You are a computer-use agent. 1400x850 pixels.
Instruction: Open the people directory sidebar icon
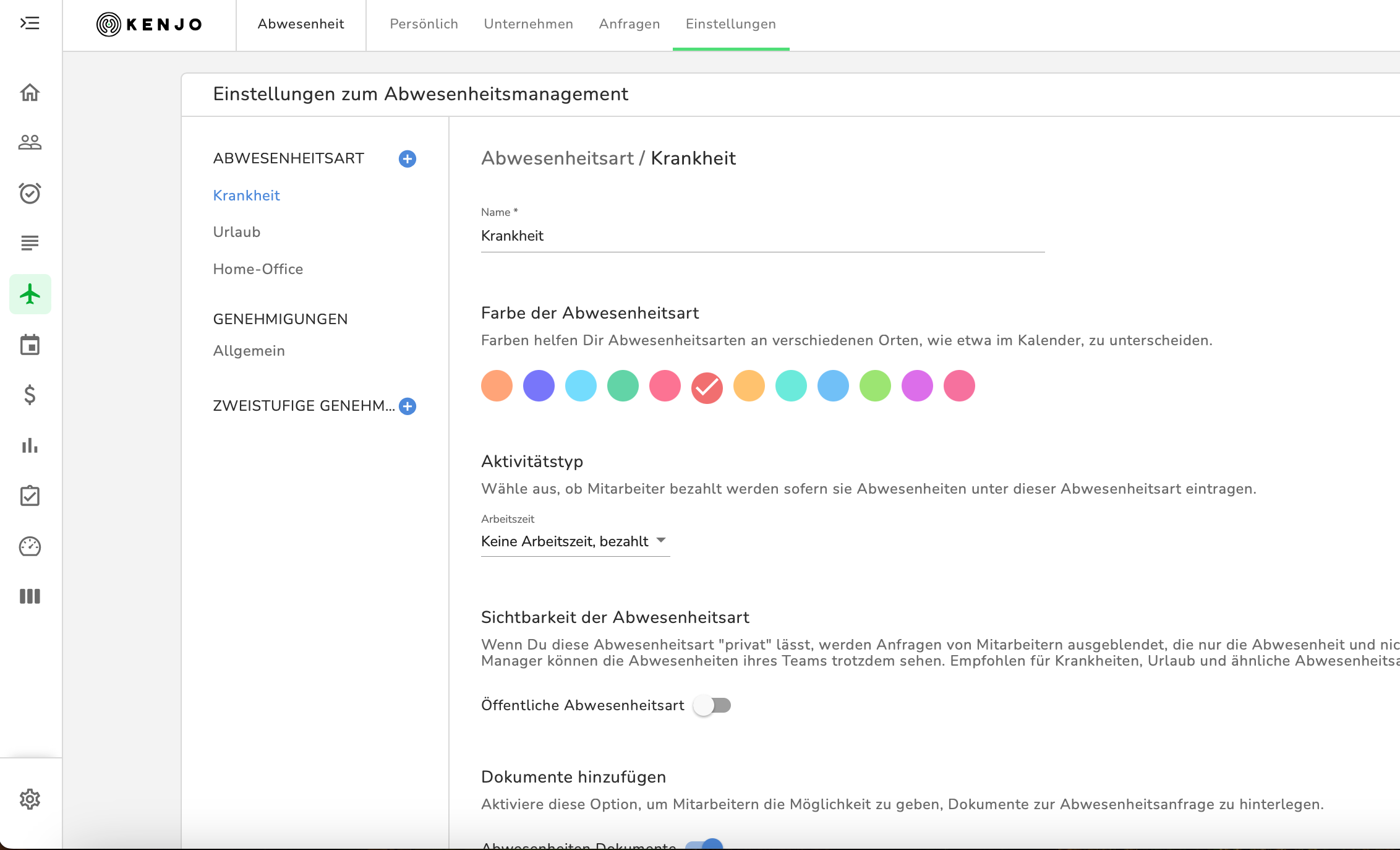[30, 143]
